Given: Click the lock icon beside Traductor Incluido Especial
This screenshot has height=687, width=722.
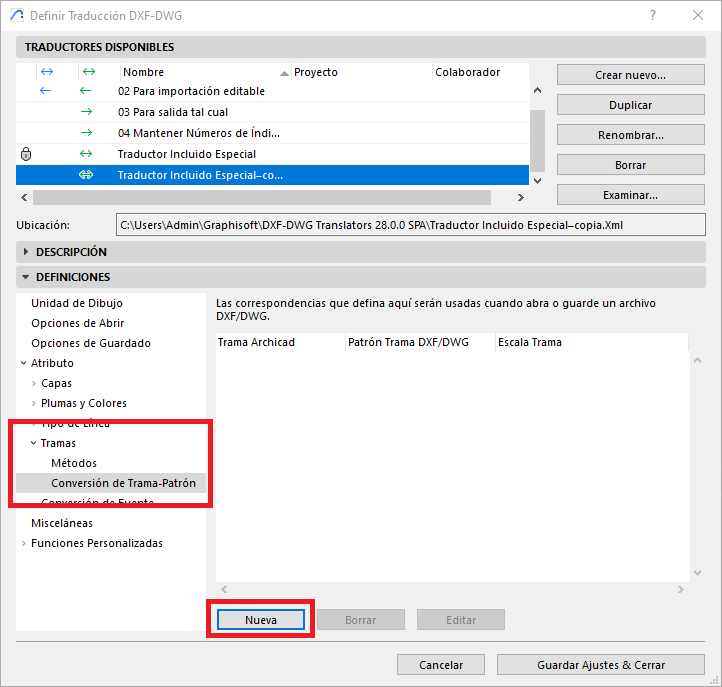Looking at the screenshot, I should tap(26, 154).
